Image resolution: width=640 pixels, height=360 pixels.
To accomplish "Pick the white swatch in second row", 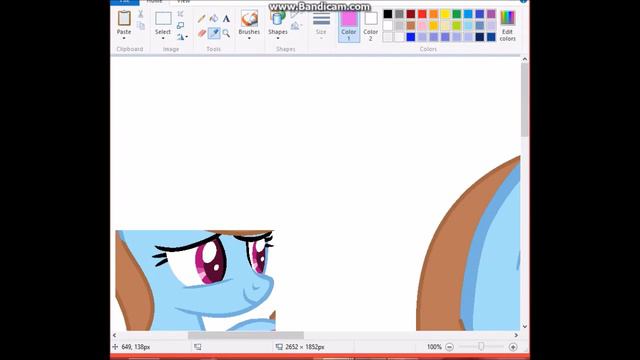I will coord(388,25).
